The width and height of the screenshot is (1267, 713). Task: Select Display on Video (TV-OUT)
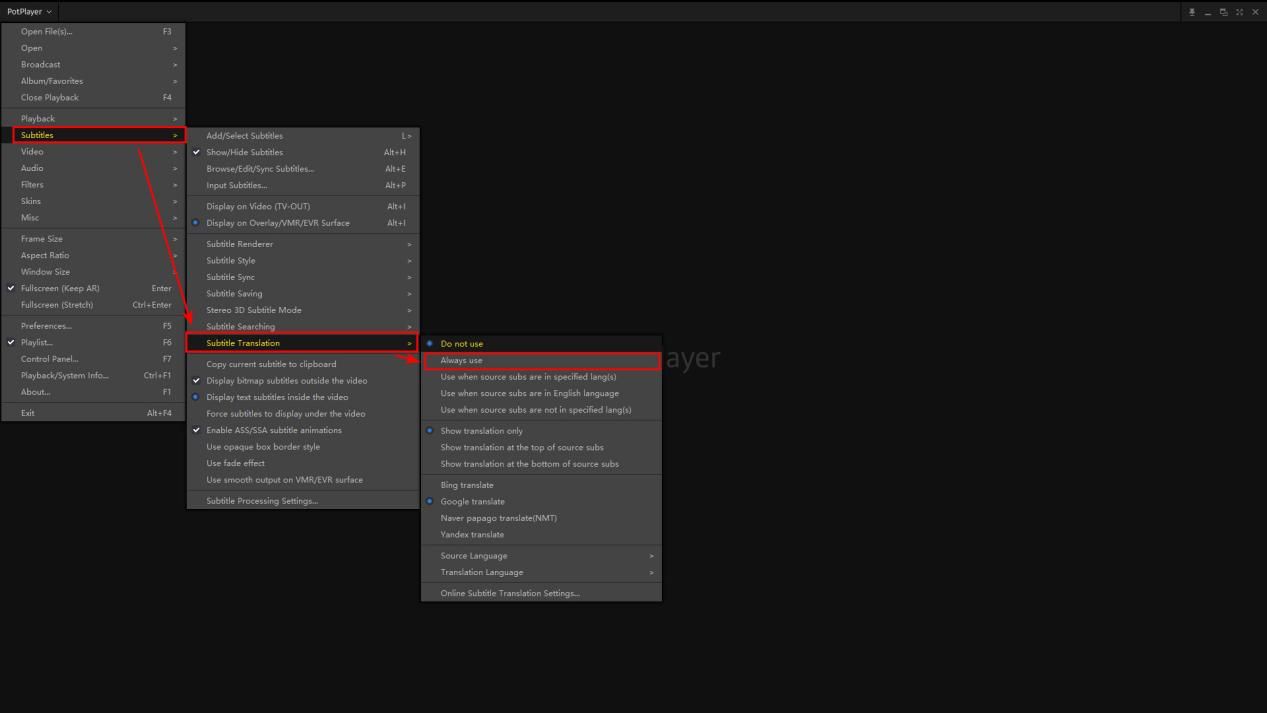tap(302, 206)
